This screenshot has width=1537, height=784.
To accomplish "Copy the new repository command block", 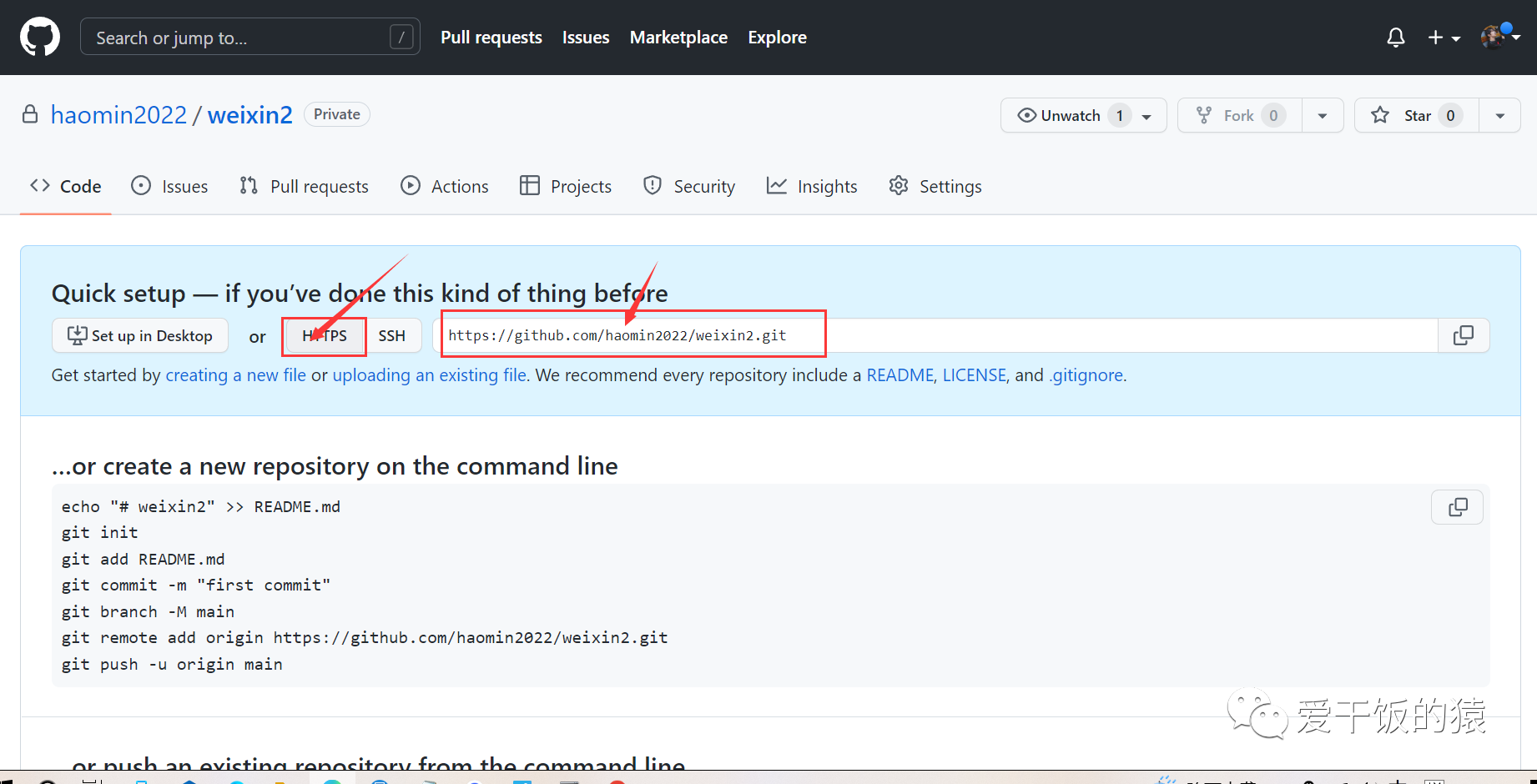I will click(1458, 507).
